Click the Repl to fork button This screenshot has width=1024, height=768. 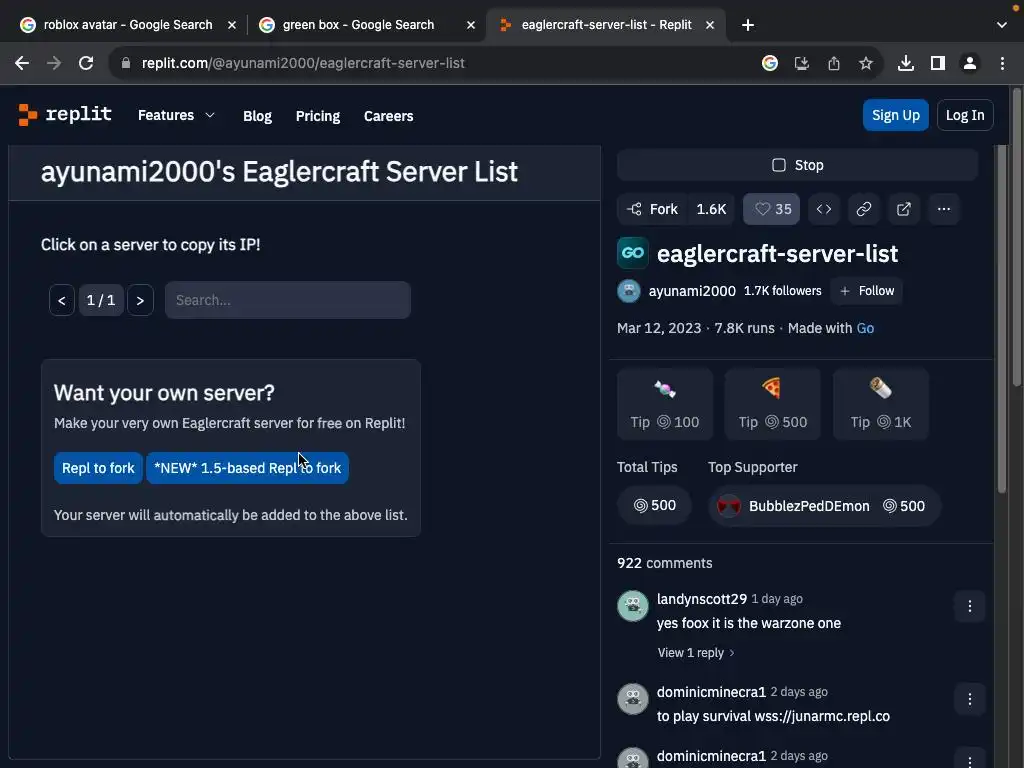click(x=98, y=468)
